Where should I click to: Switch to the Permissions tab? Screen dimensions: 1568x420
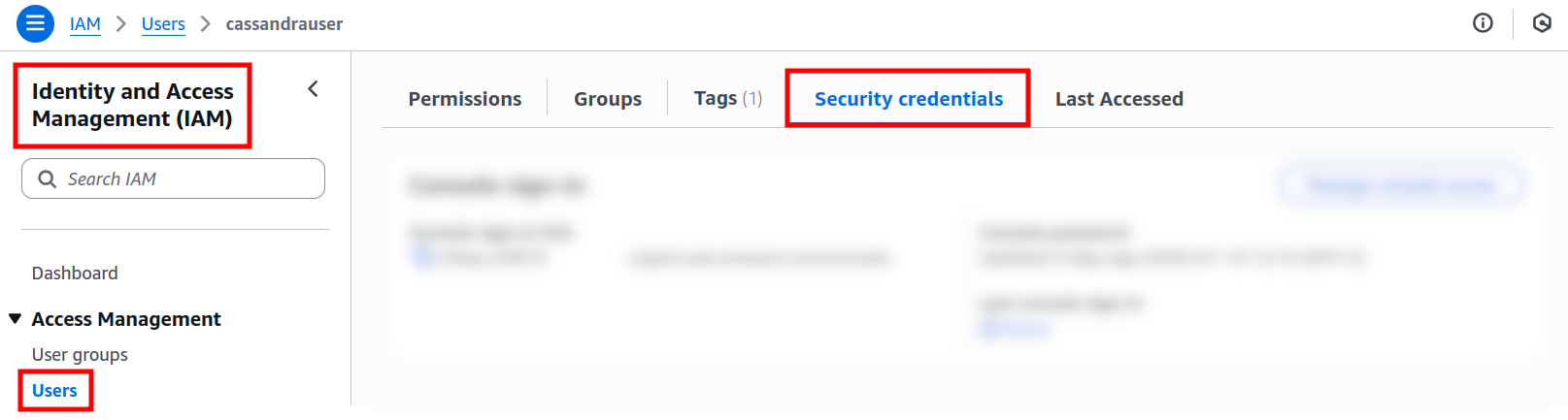(x=464, y=99)
